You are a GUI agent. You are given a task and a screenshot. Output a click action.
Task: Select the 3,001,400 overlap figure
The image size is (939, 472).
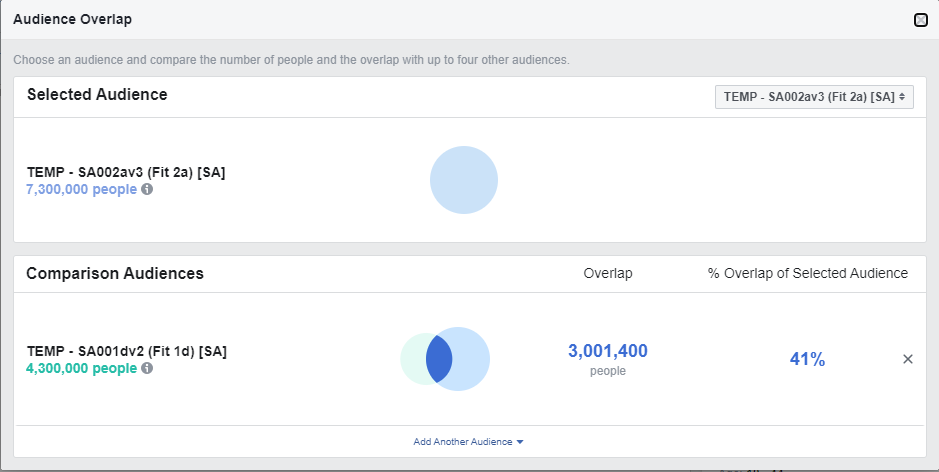click(608, 351)
